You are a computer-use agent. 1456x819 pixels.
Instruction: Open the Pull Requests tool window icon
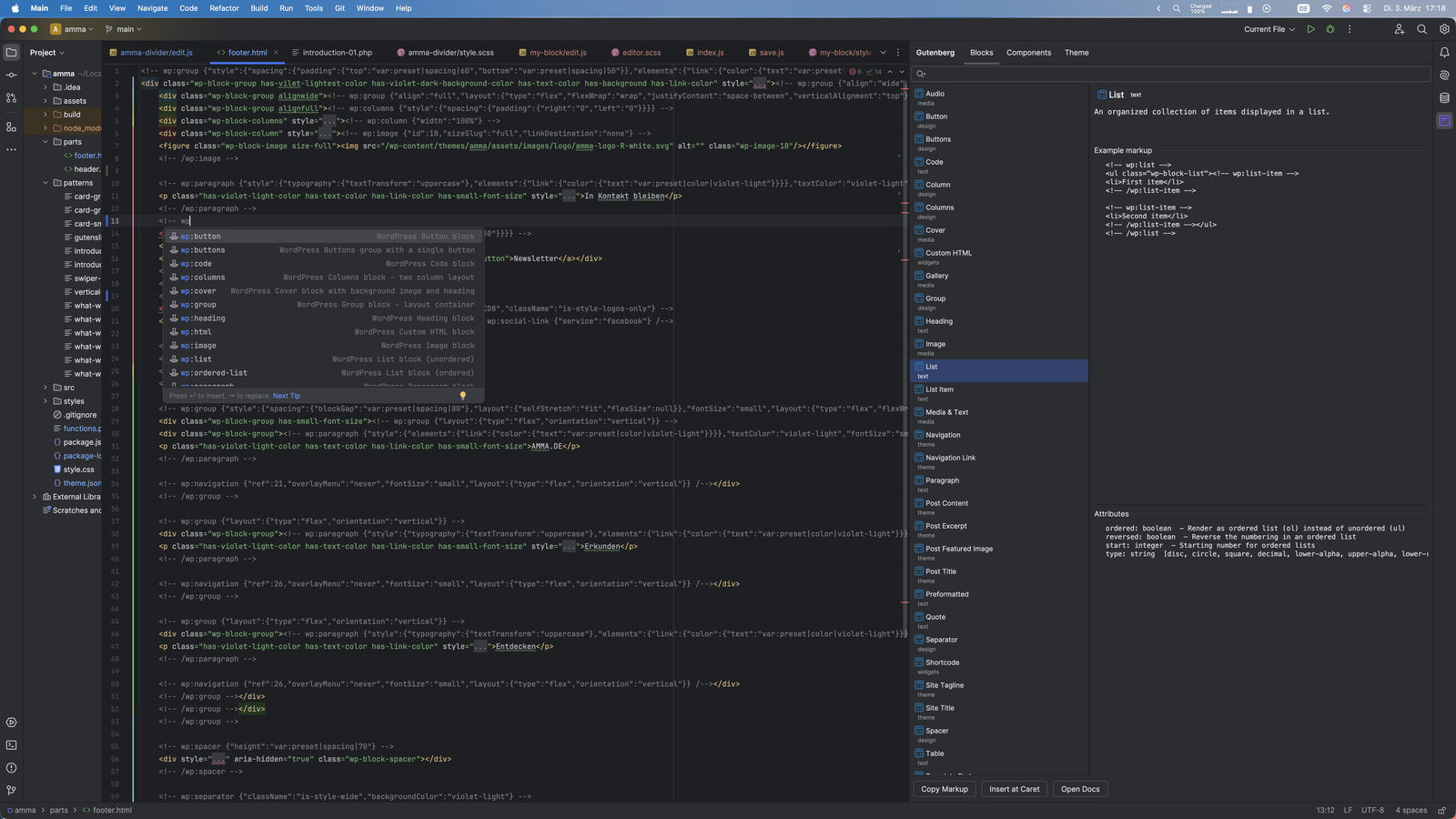pos(11,97)
